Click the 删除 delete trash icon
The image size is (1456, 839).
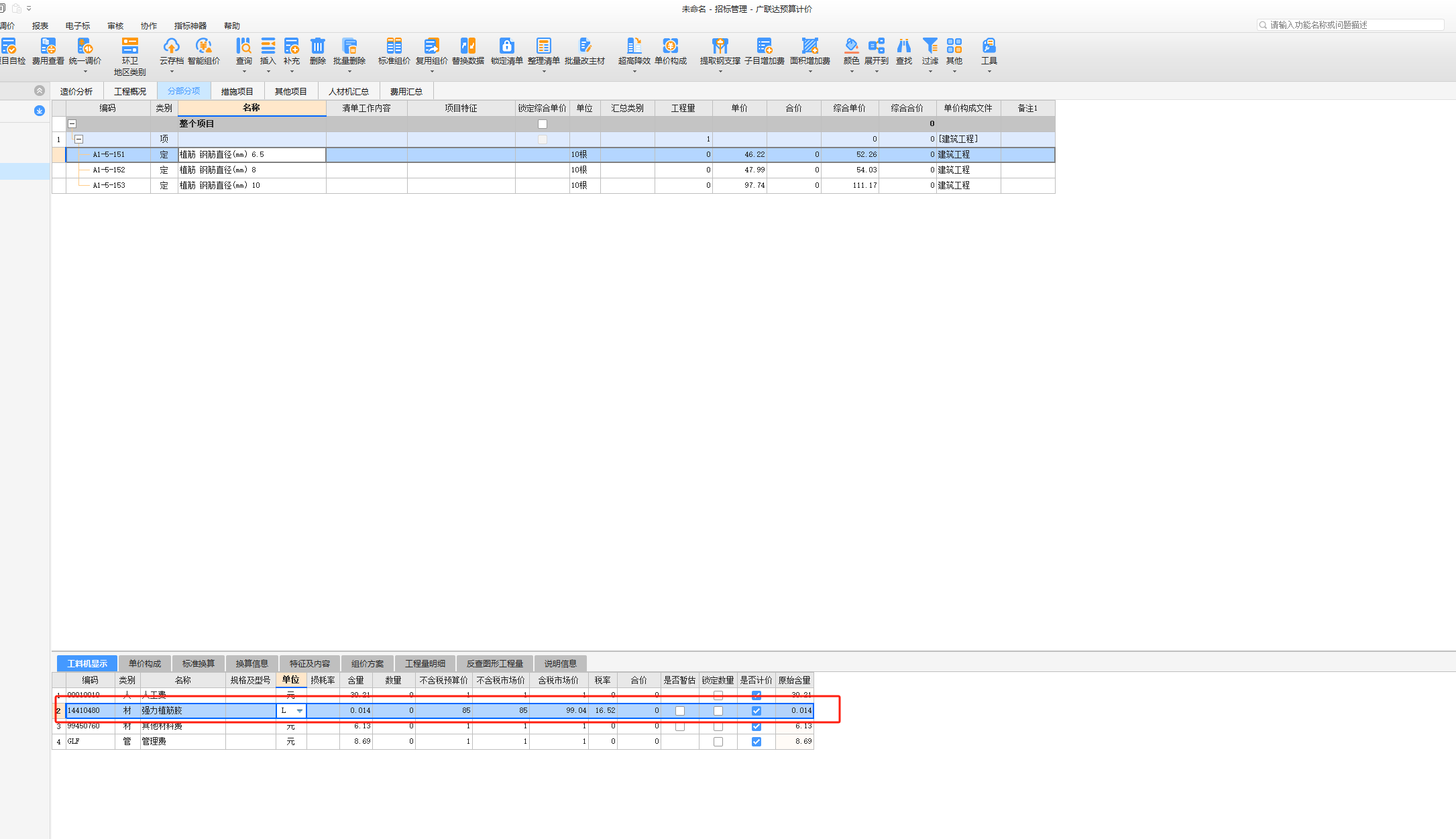pos(318,46)
